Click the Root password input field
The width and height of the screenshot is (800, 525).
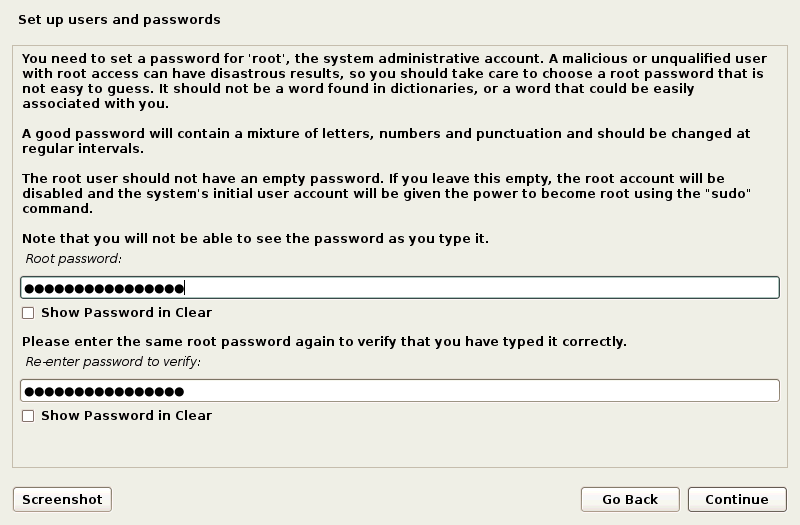click(480, 288)
